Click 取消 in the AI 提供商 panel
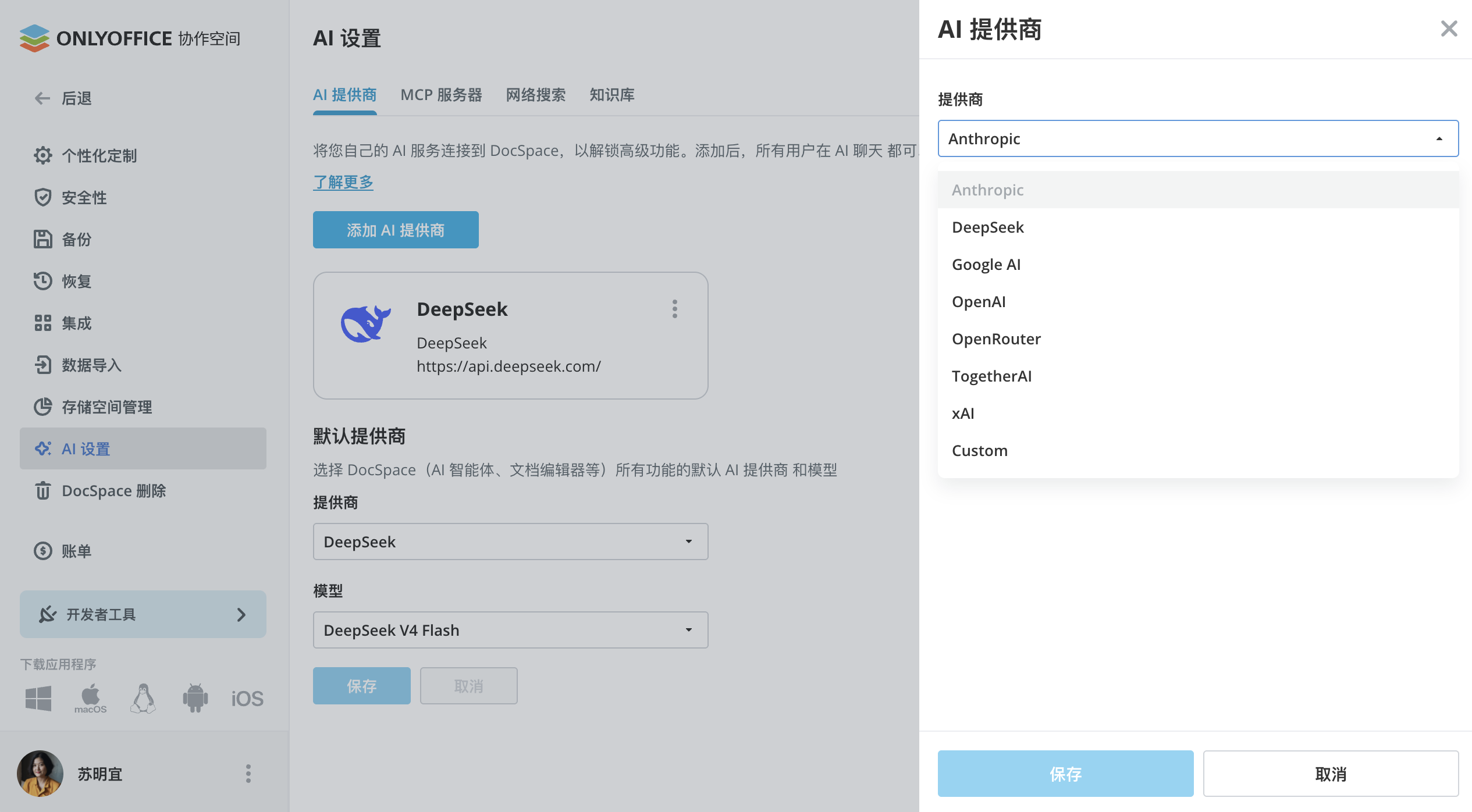Viewport: 1472px width, 812px height. (x=1331, y=774)
